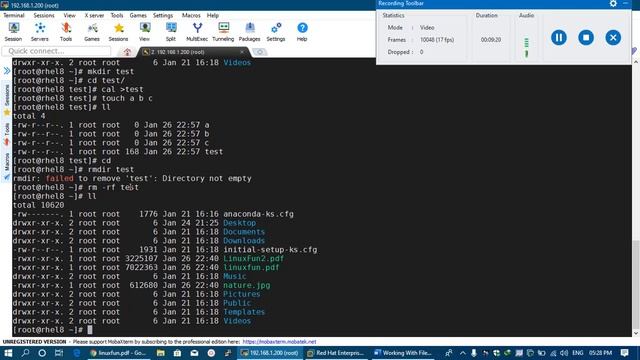Click the volume speaker tray icon

[x=564, y=353]
